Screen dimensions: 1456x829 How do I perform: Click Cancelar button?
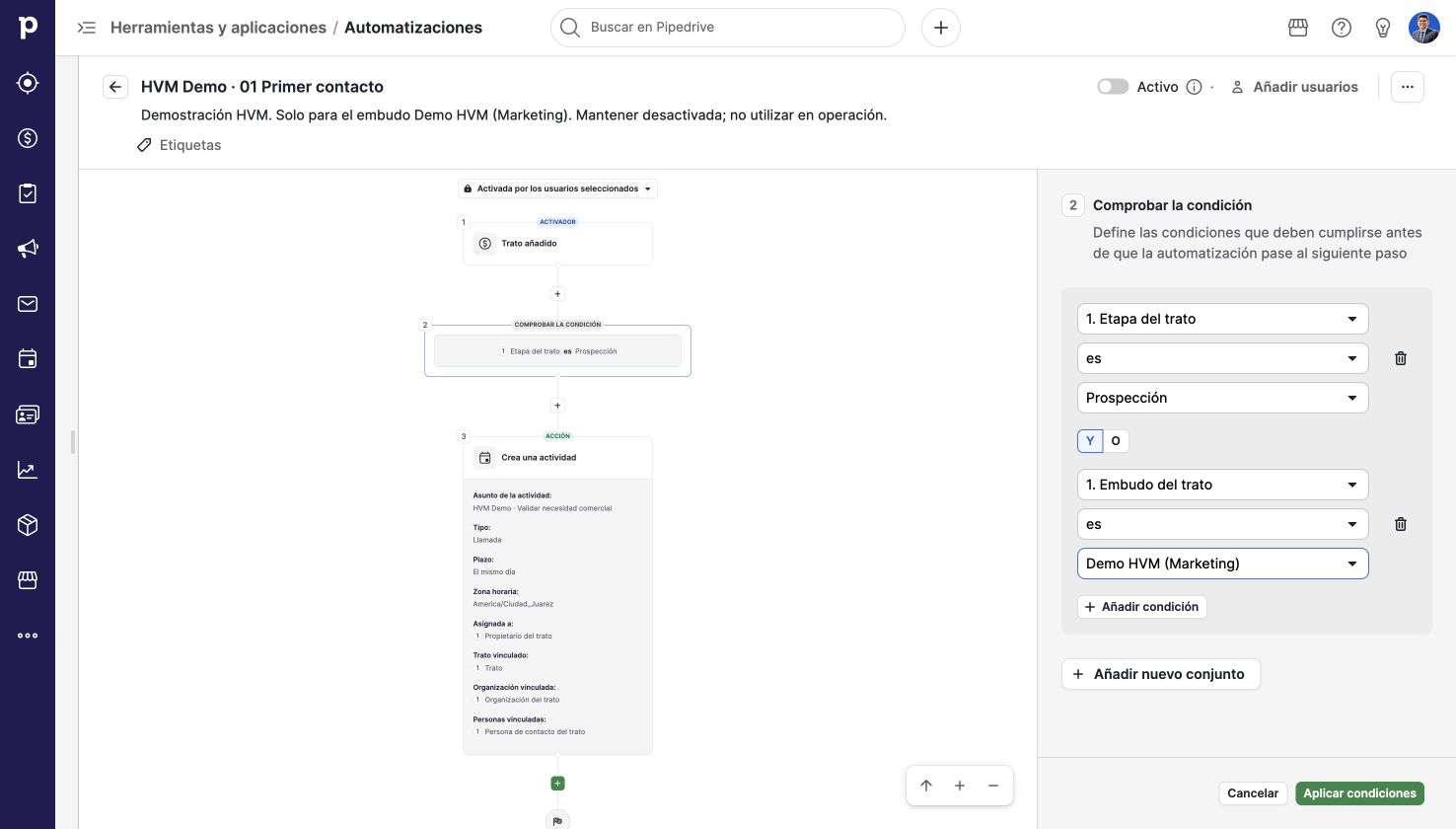click(1253, 793)
